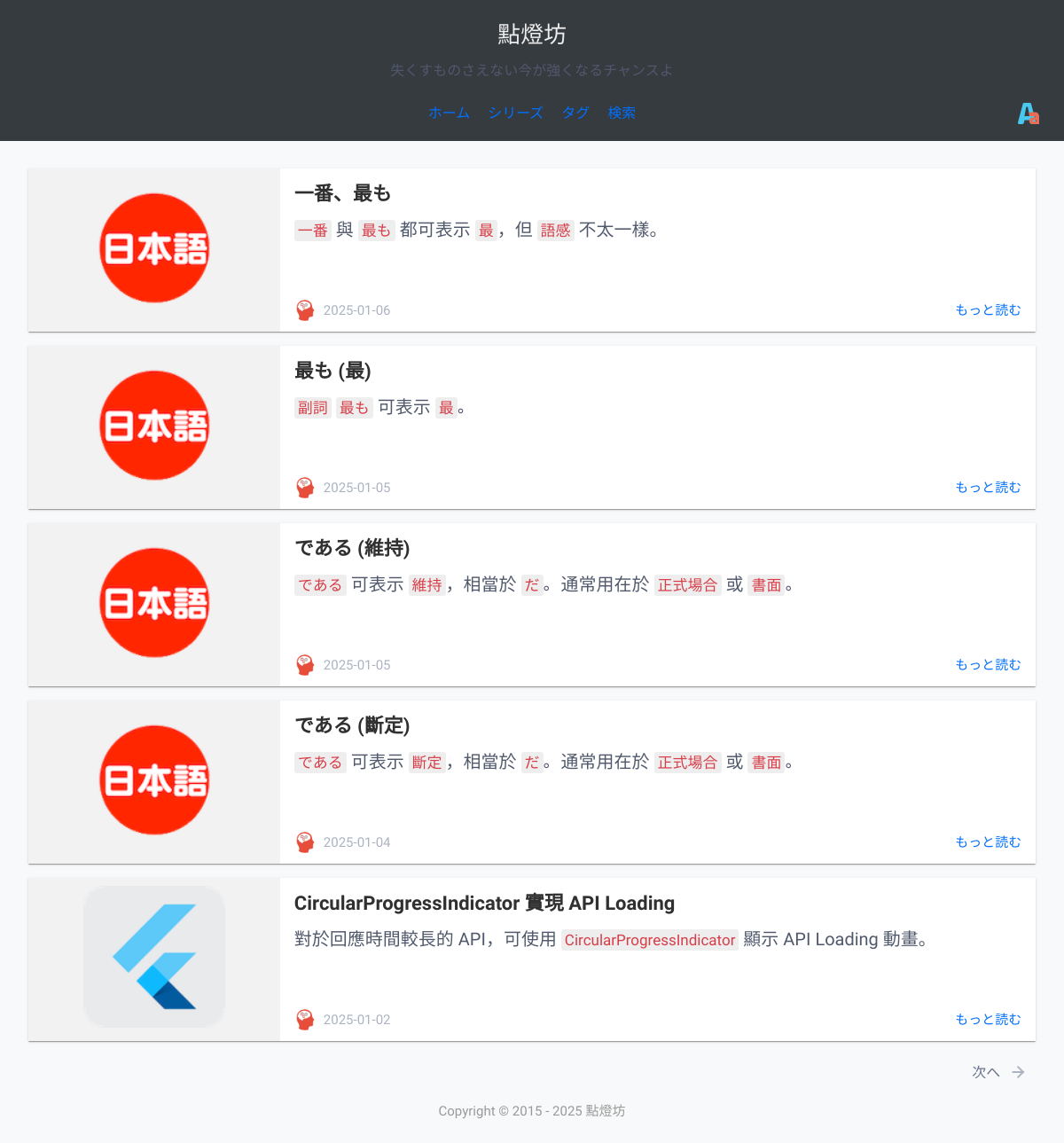Click author avatar on CircularProgressIndicator post
The image size is (1064, 1143).
(305, 1020)
